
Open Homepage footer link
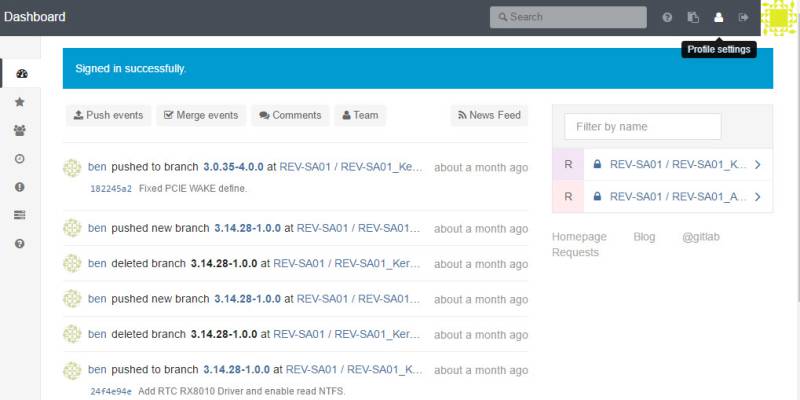click(579, 237)
